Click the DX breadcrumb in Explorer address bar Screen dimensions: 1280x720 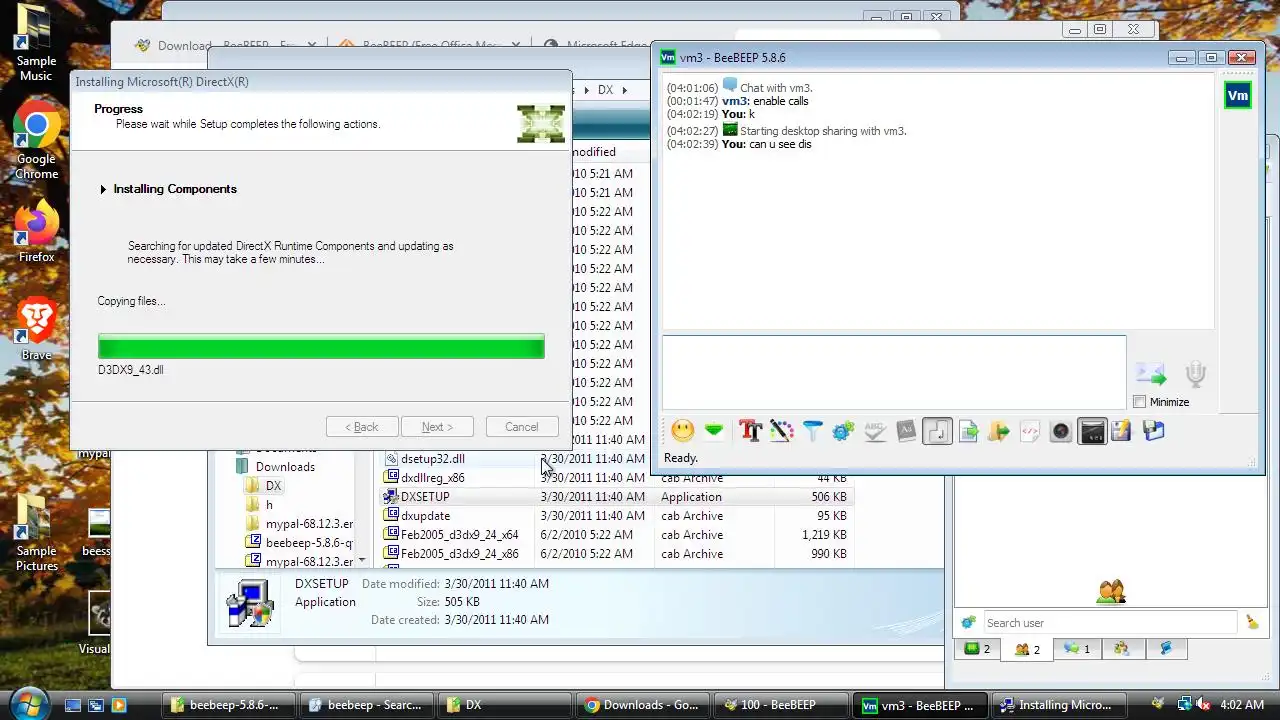[x=605, y=90]
